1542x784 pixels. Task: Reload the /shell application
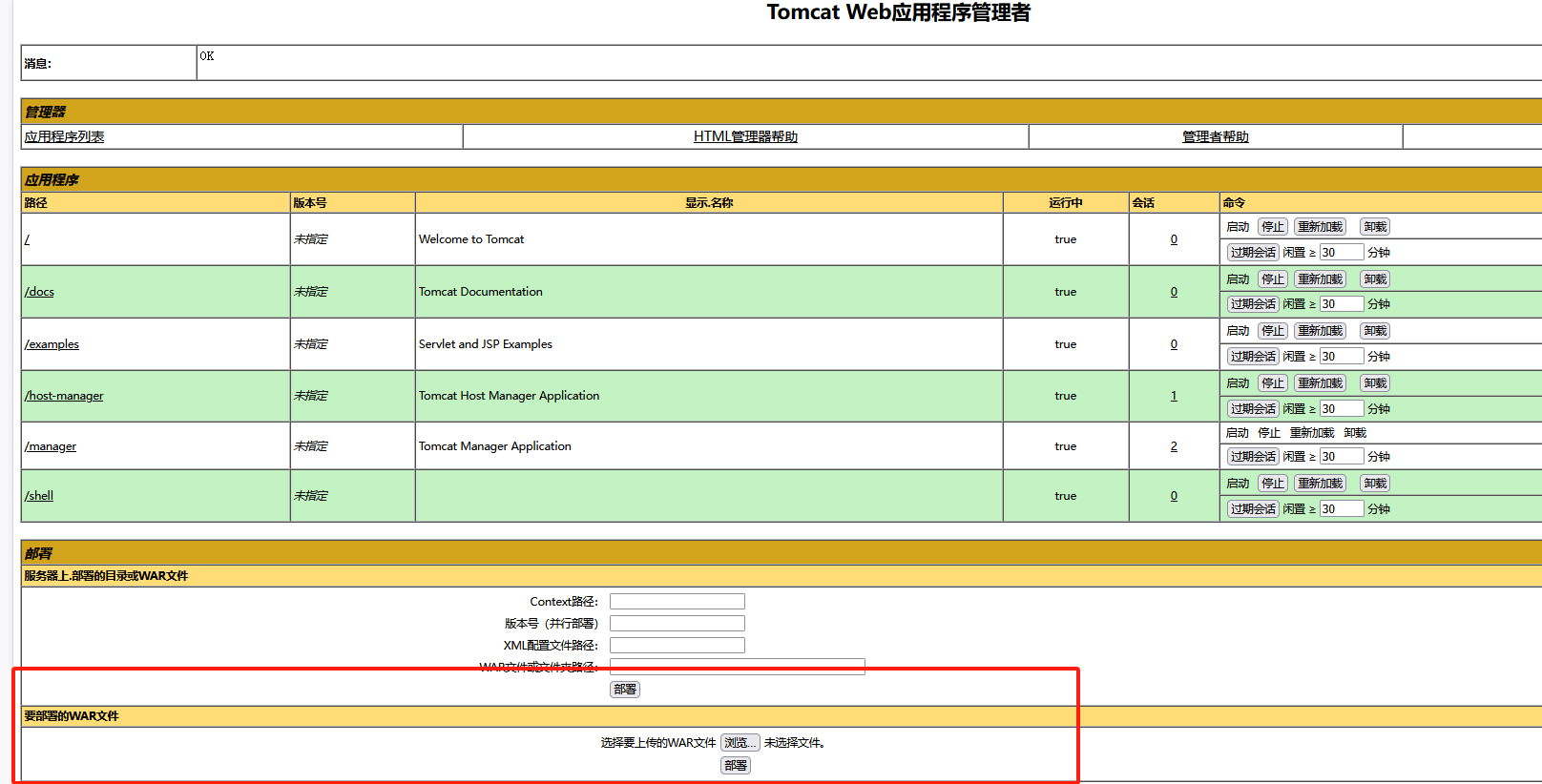coord(1321,484)
